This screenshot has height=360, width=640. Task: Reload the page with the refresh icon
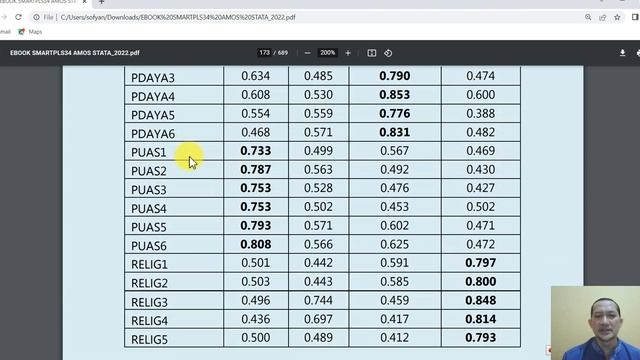18,17
